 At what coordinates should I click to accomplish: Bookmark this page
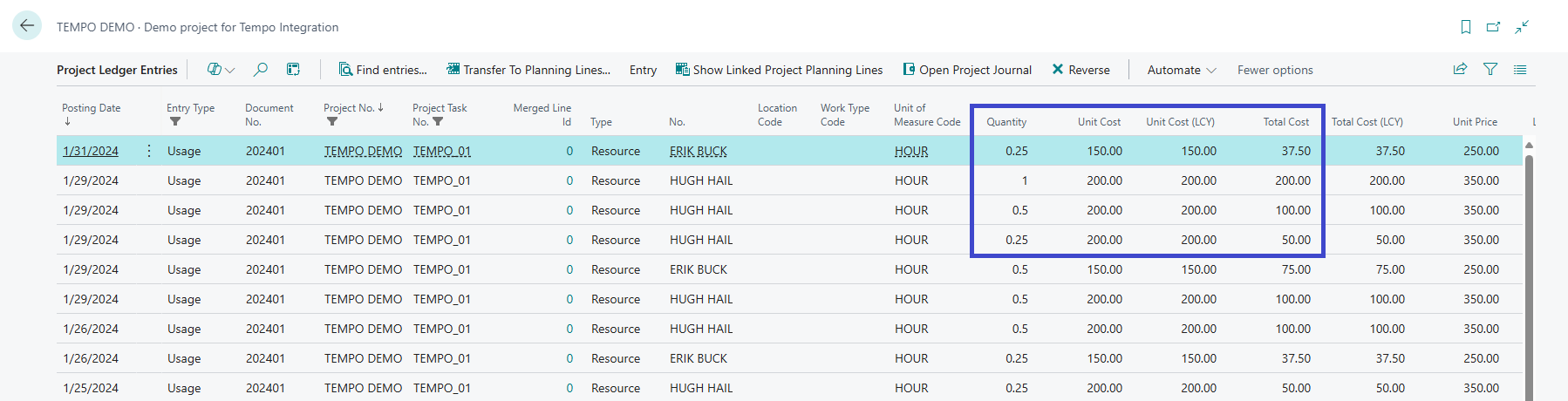click(x=1466, y=27)
